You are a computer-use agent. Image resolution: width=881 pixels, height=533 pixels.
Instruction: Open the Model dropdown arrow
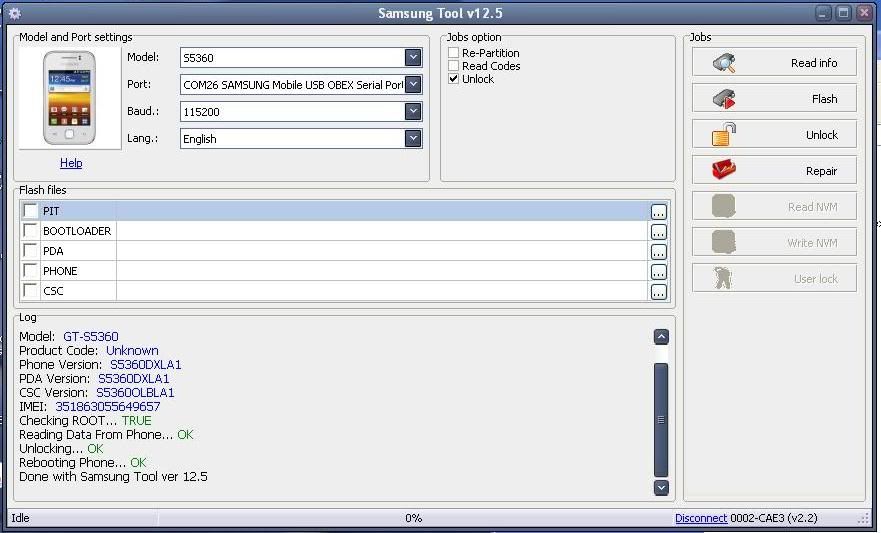413,57
